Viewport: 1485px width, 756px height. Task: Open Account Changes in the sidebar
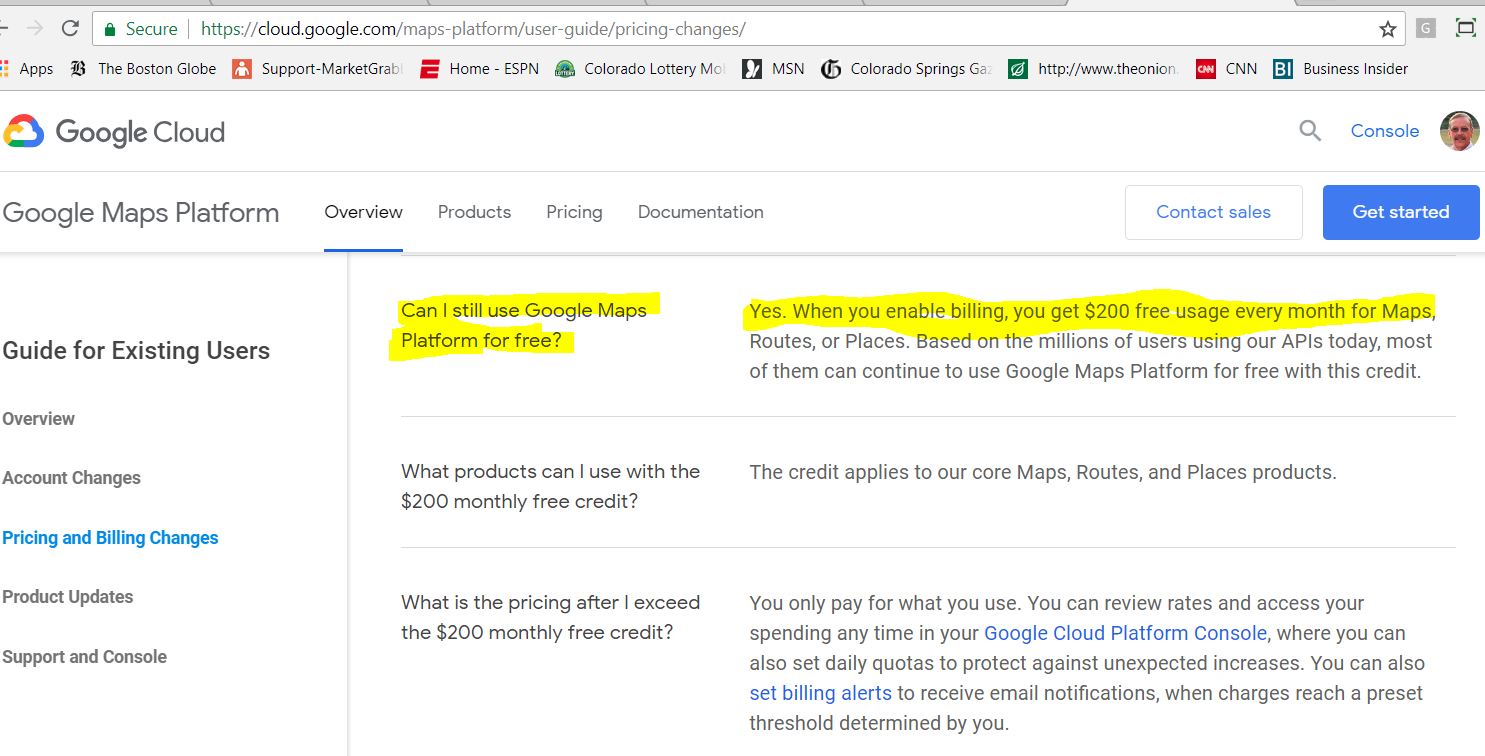(x=72, y=478)
